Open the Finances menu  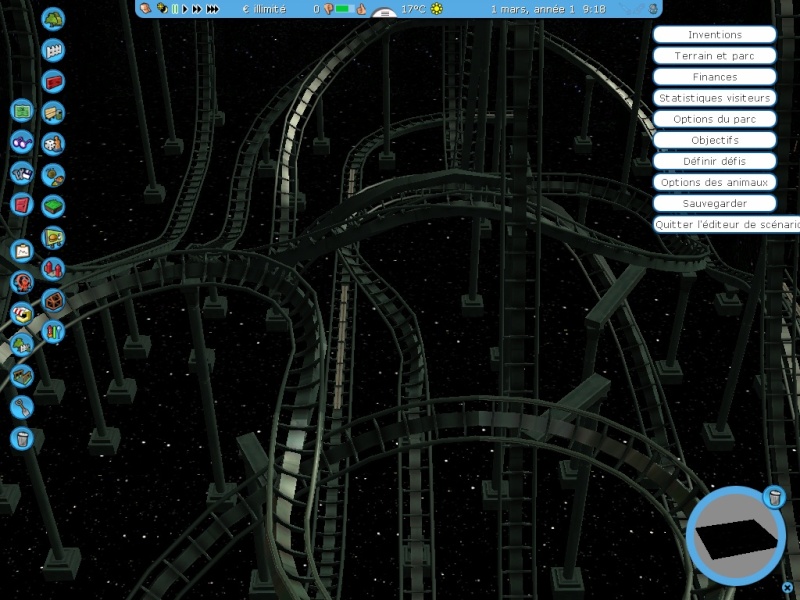pyautogui.click(x=714, y=77)
